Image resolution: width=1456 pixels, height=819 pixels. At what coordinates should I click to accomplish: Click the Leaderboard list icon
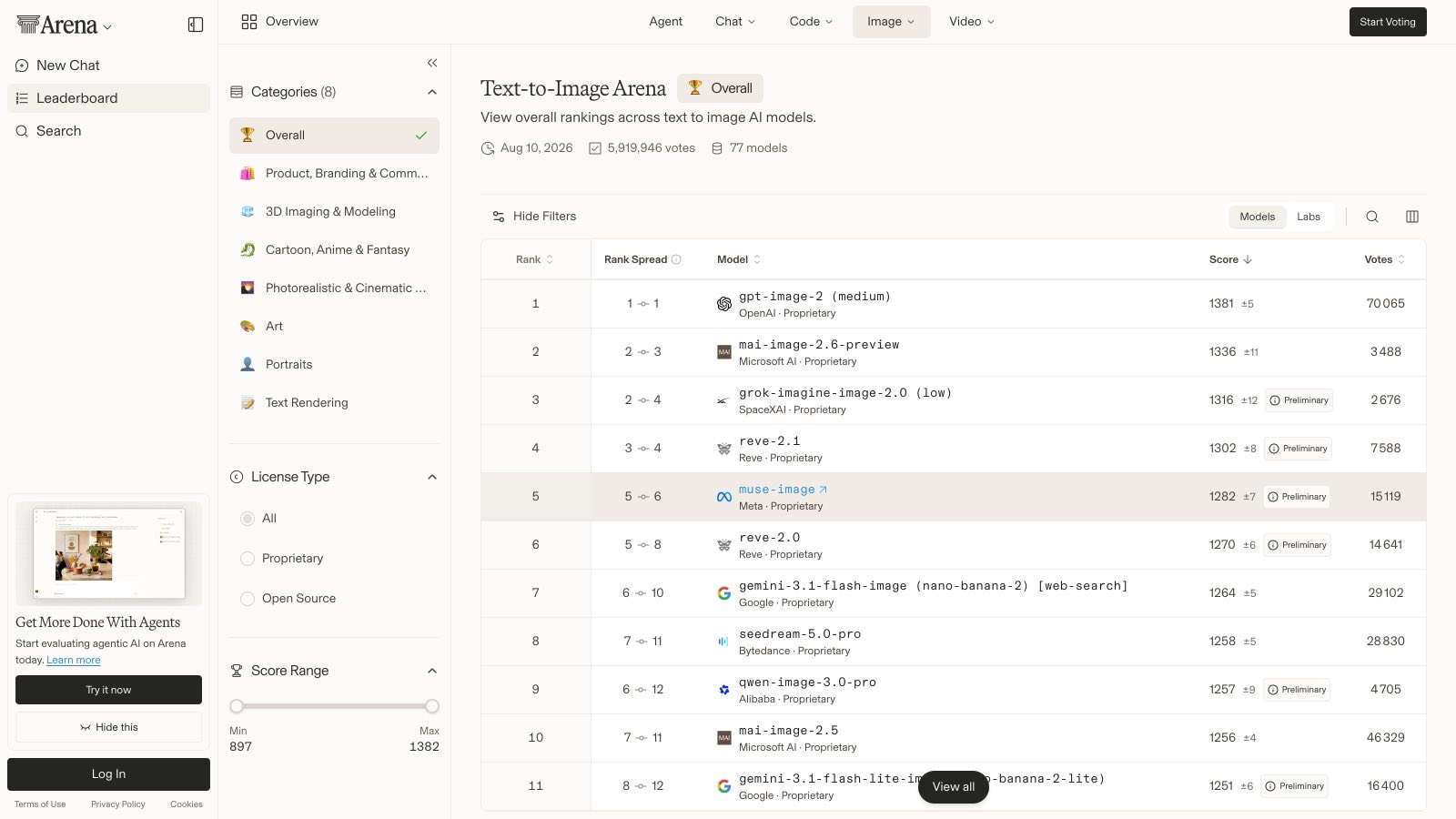(x=22, y=98)
